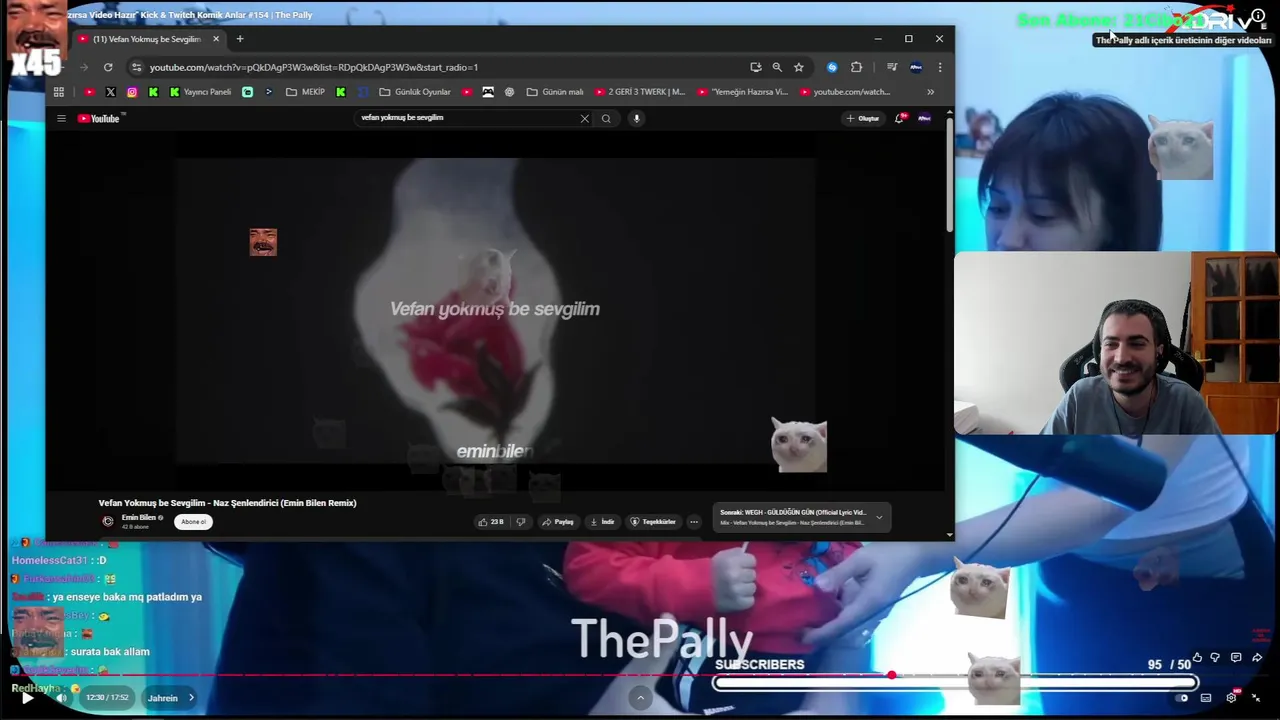Exit full screen in the outer player
Screen dimensions: 1280x720
point(1256,698)
